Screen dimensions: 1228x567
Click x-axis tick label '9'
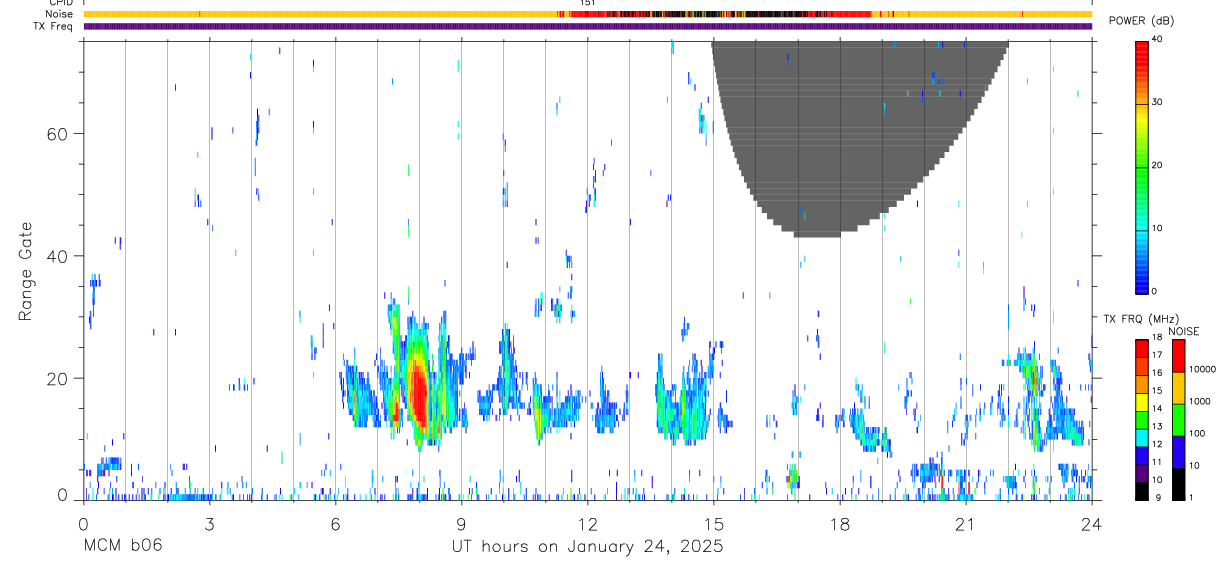(x=462, y=524)
